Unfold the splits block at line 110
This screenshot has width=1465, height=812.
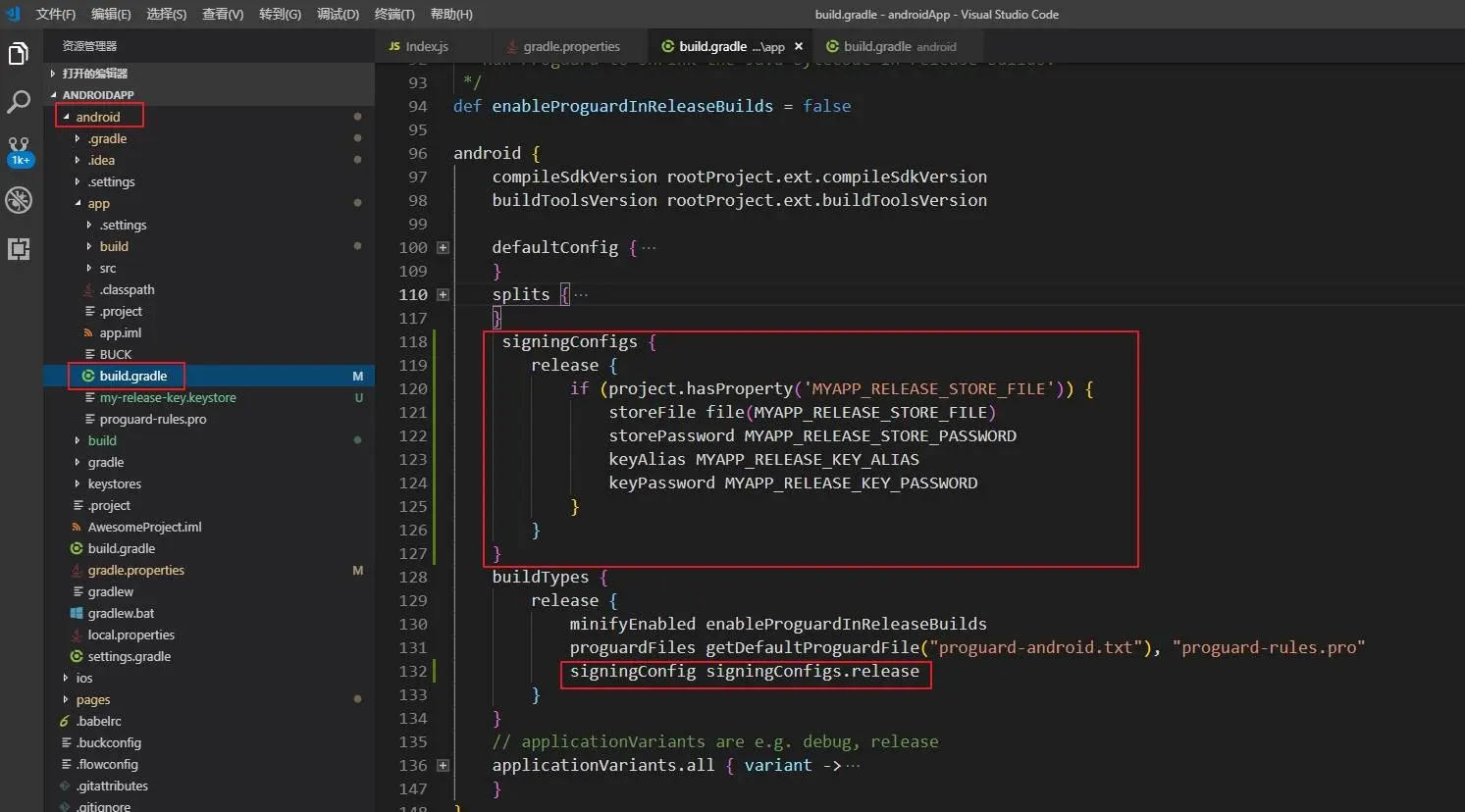pyautogui.click(x=443, y=295)
